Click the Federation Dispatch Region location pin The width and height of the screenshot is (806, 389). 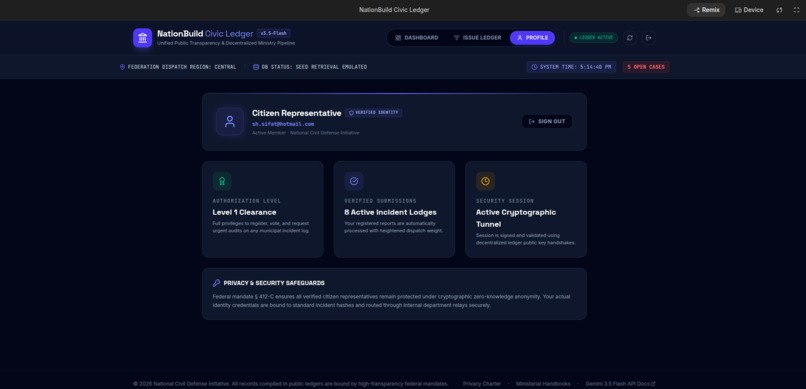click(122, 67)
